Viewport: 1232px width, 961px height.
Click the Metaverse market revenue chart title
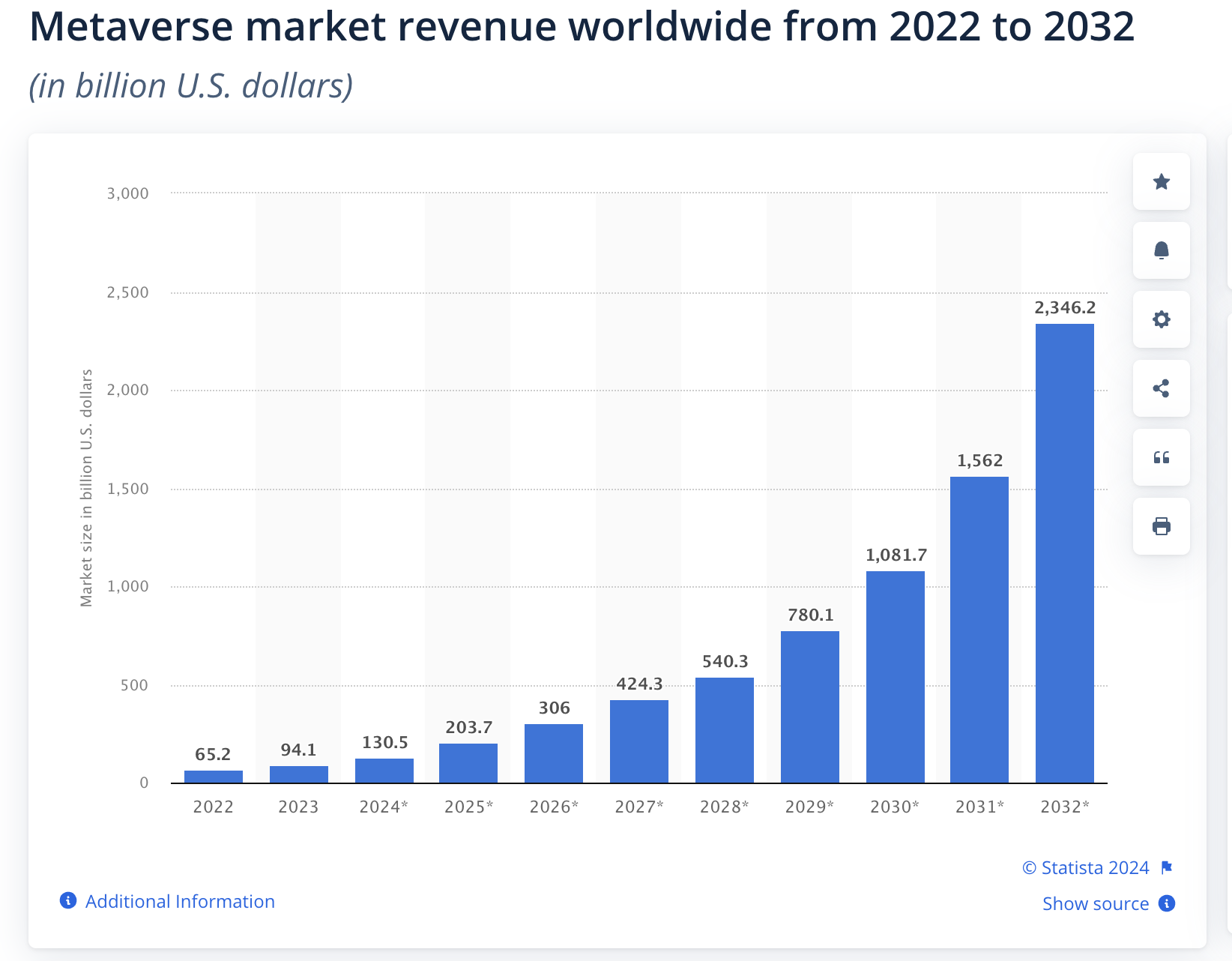[582, 26]
